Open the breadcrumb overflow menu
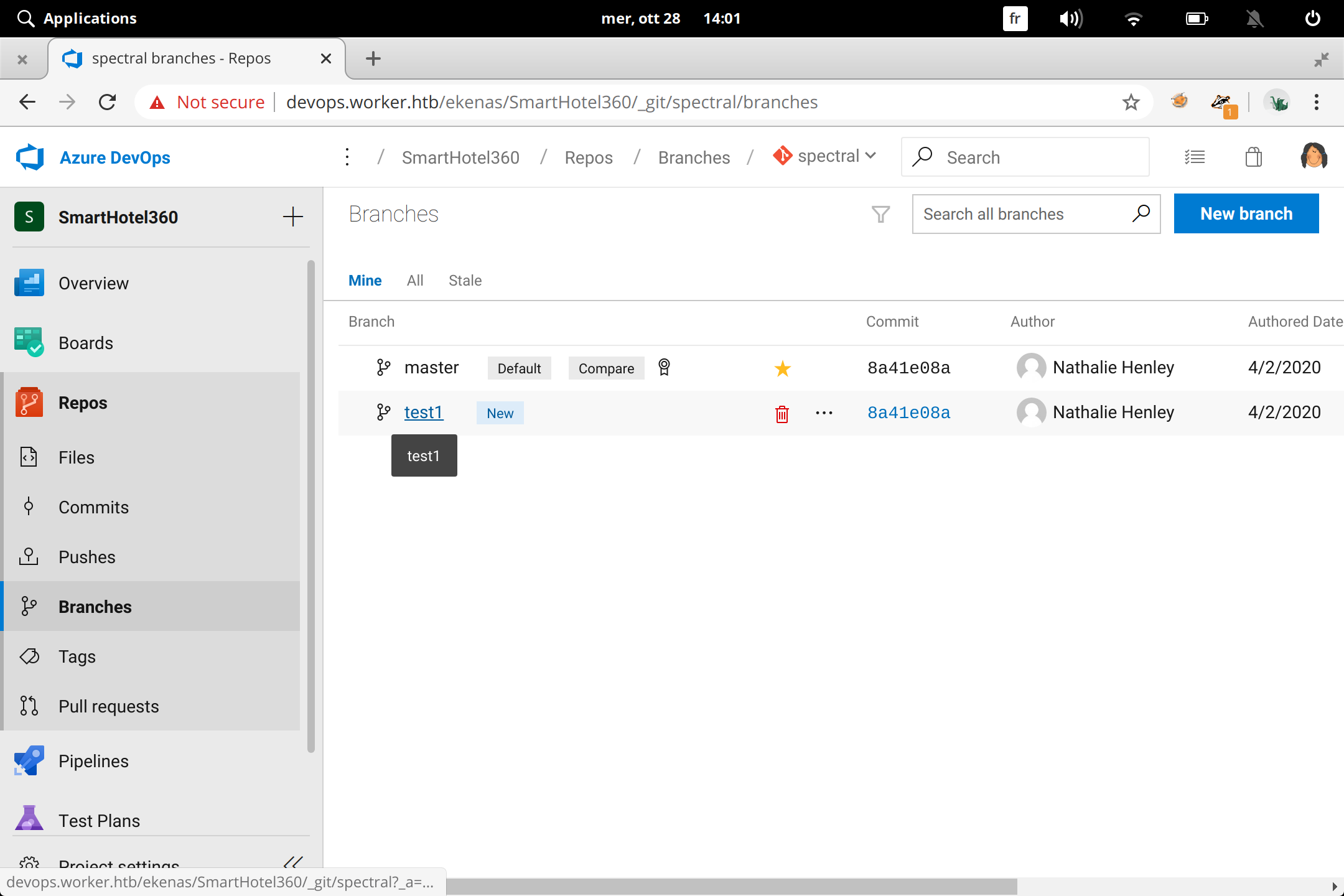Viewport: 1344px width, 896px height. [346, 157]
